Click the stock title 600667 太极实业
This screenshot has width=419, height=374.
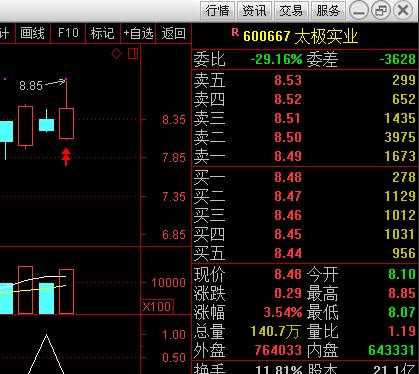coord(300,36)
